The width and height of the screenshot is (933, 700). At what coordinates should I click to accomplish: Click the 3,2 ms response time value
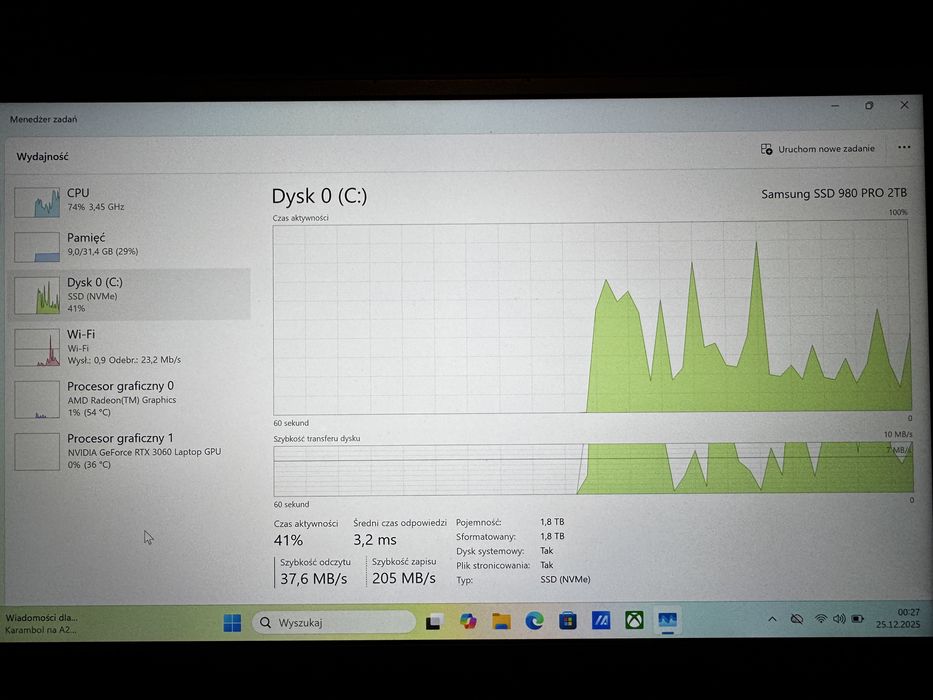click(375, 540)
